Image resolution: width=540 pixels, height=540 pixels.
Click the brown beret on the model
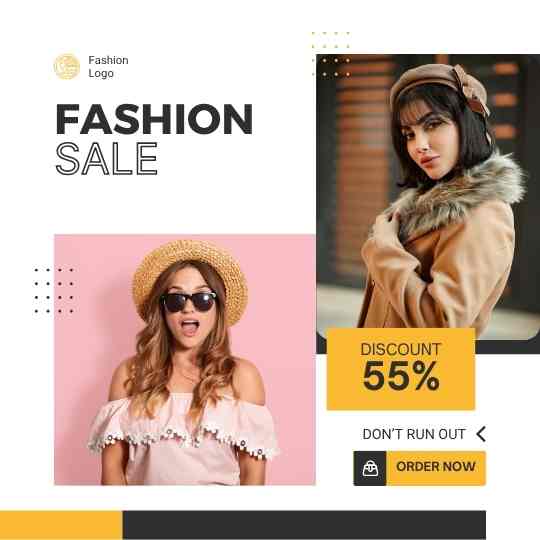click(440, 88)
